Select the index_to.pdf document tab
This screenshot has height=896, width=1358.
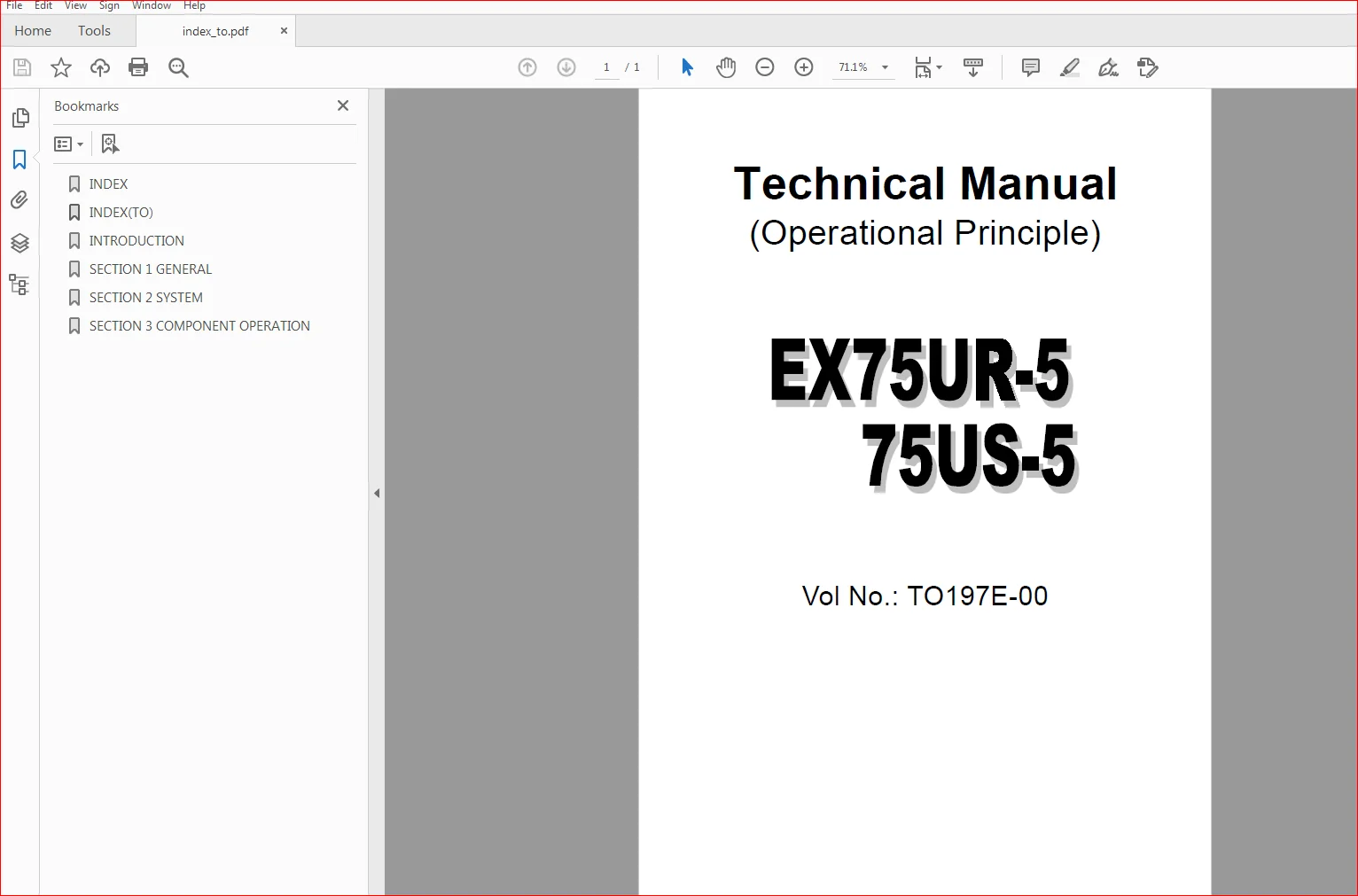[215, 31]
